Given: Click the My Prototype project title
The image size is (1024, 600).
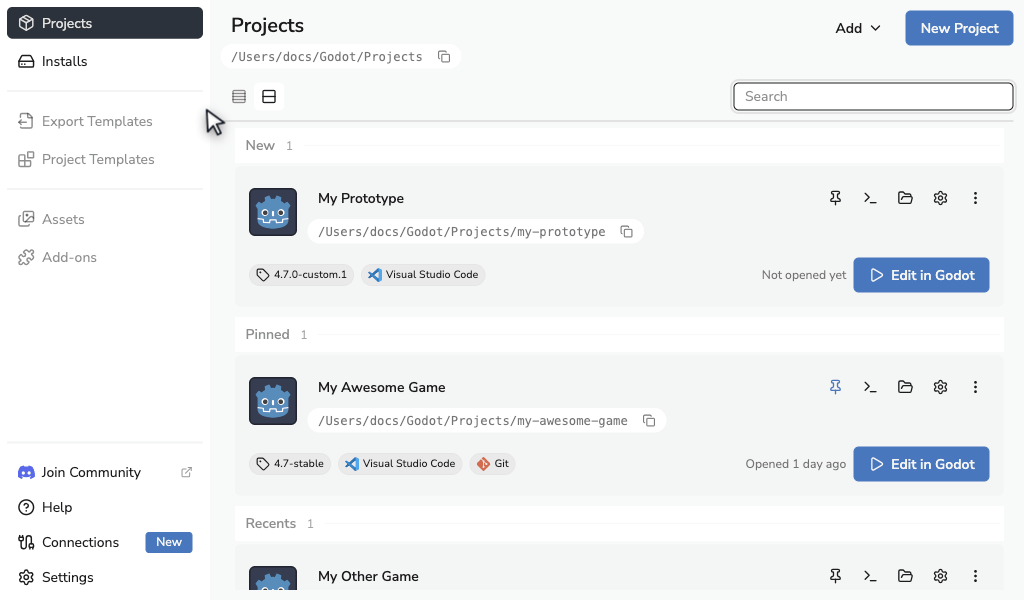Looking at the screenshot, I should click(360, 198).
